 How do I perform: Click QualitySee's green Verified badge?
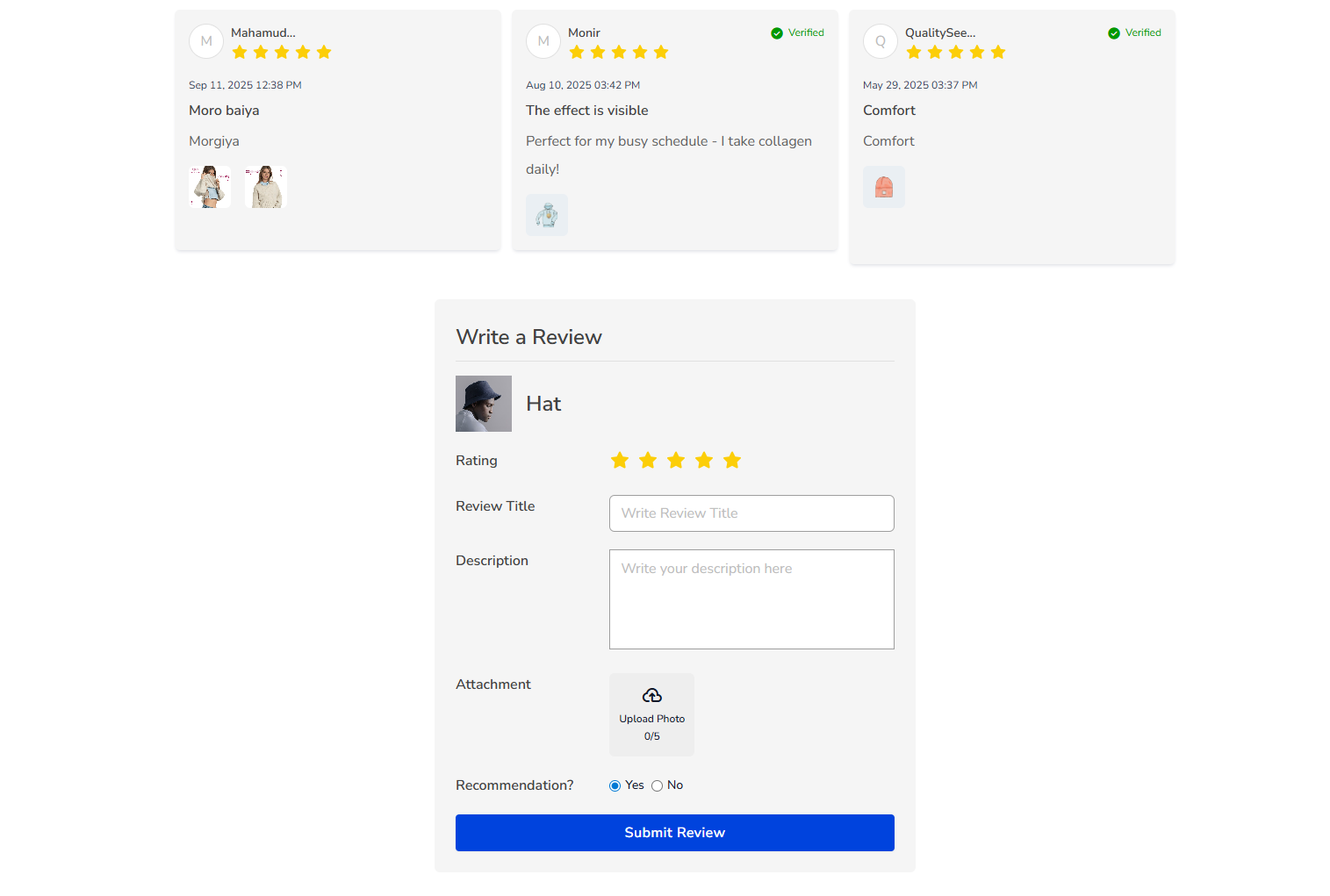click(x=1134, y=33)
